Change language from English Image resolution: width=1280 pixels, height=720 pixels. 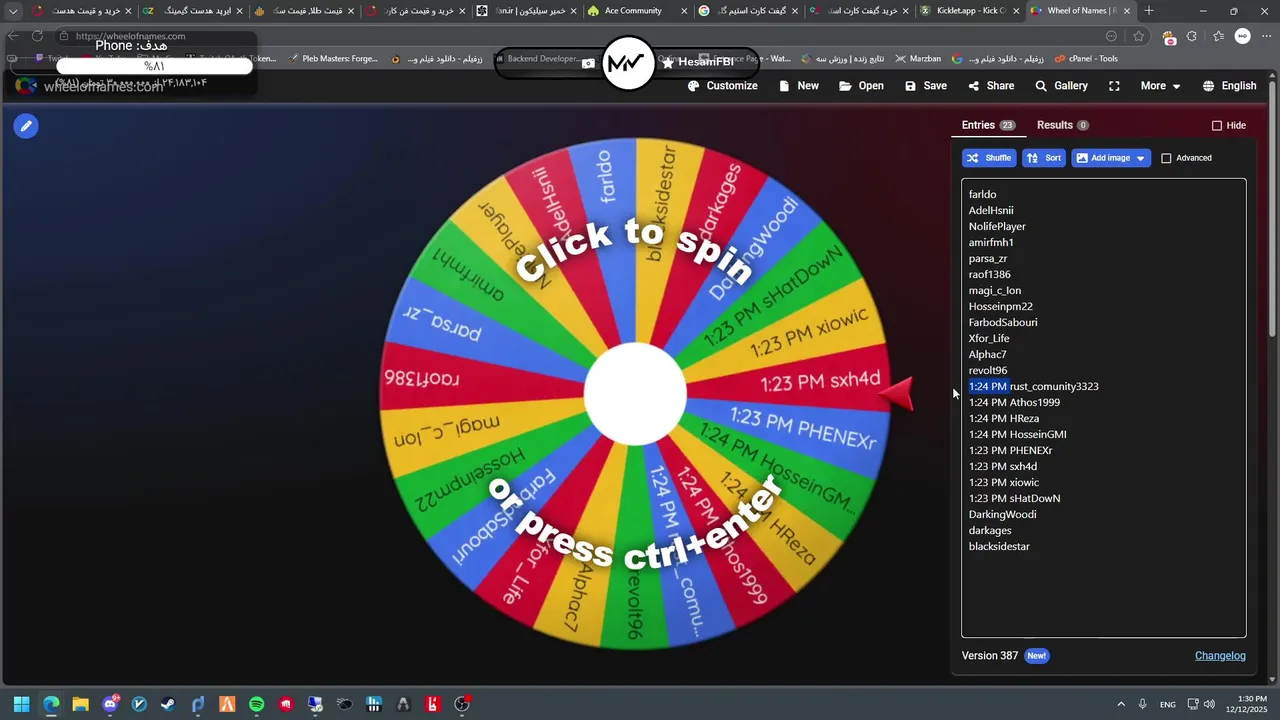point(1229,86)
